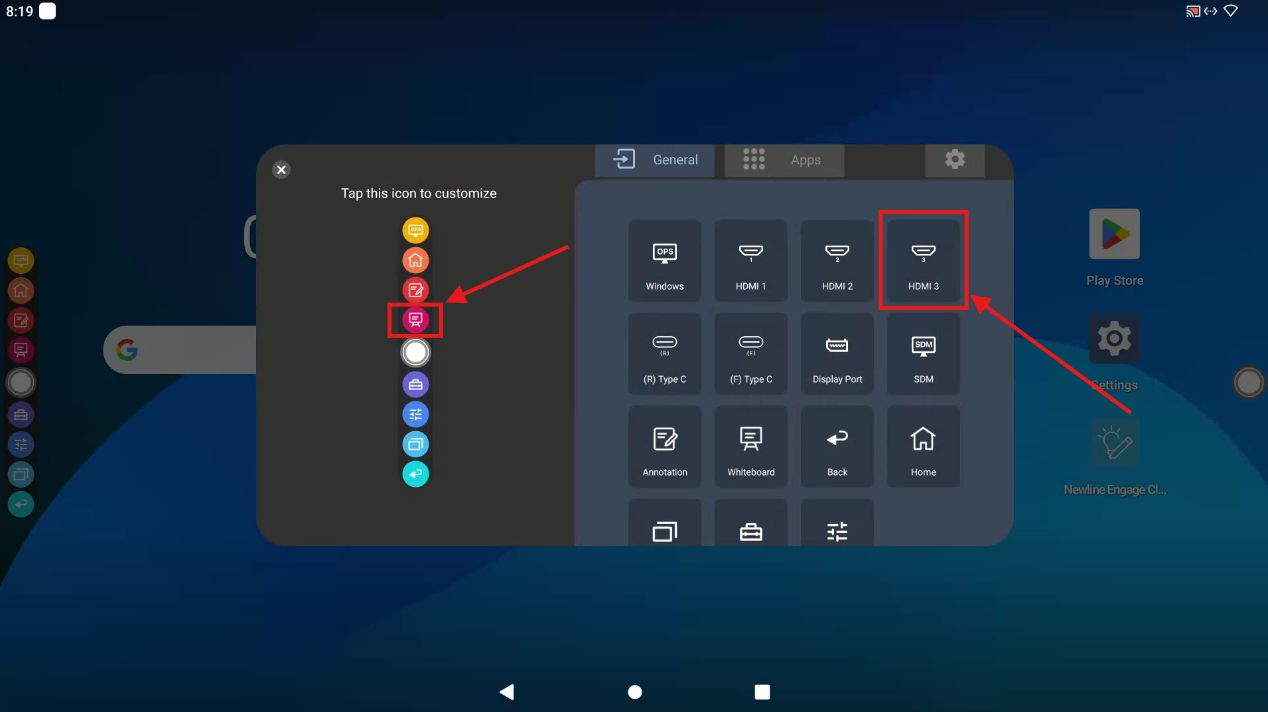Image resolution: width=1268 pixels, height=712 pixels.
Task: Tap the teal back-arrow icon in customize column
Action: tap(416, 474)
